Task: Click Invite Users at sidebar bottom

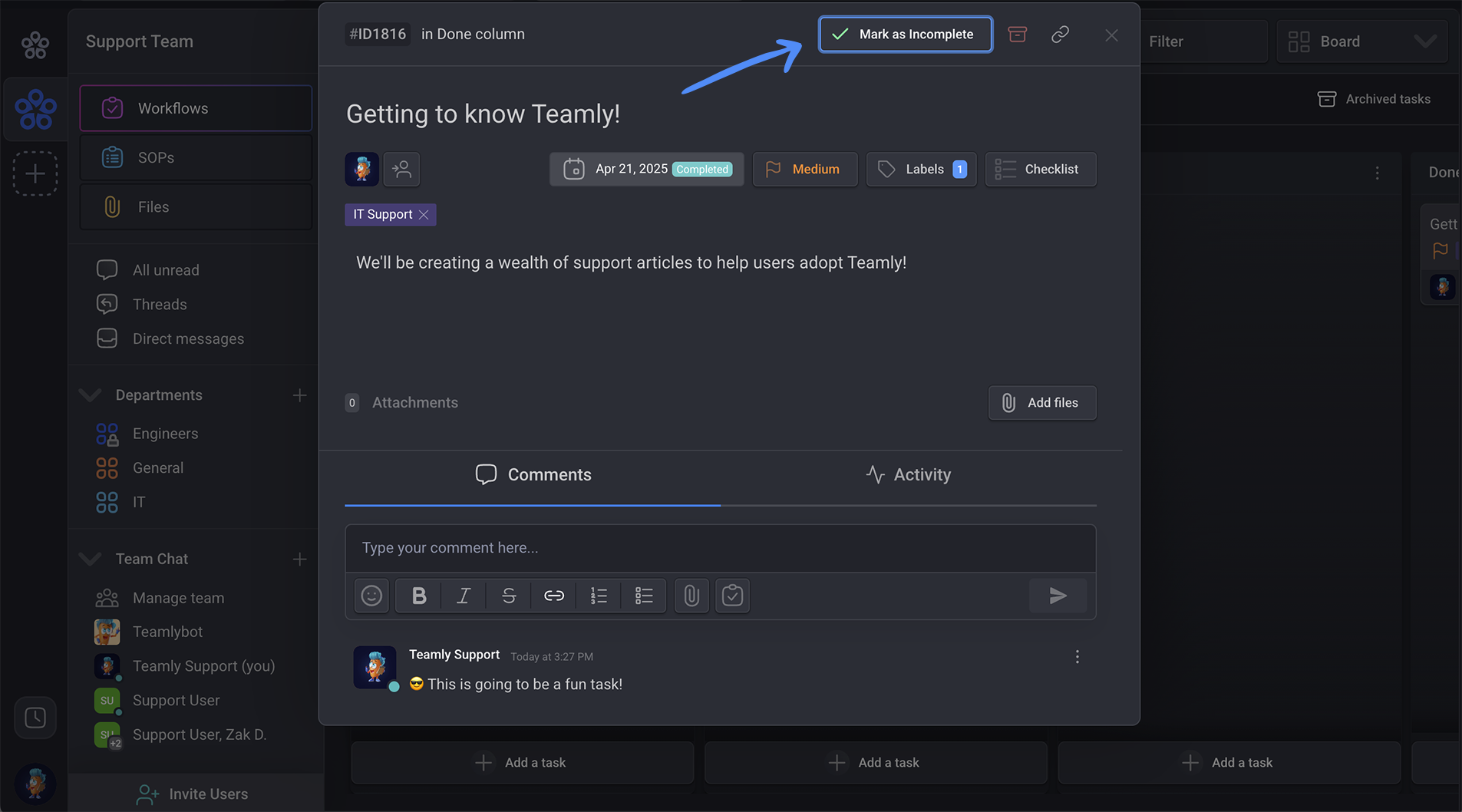Action: [192, 794]
